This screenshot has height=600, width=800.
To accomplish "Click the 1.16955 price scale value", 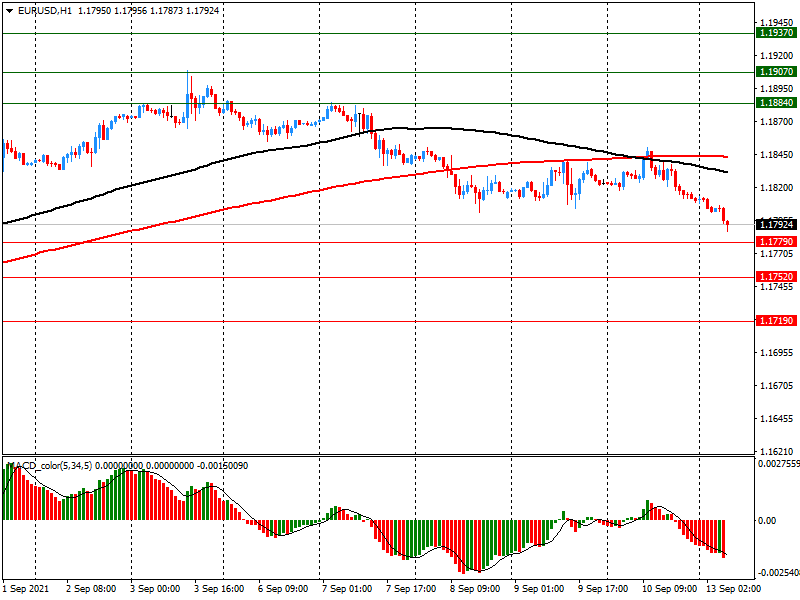I will (777, 353).
